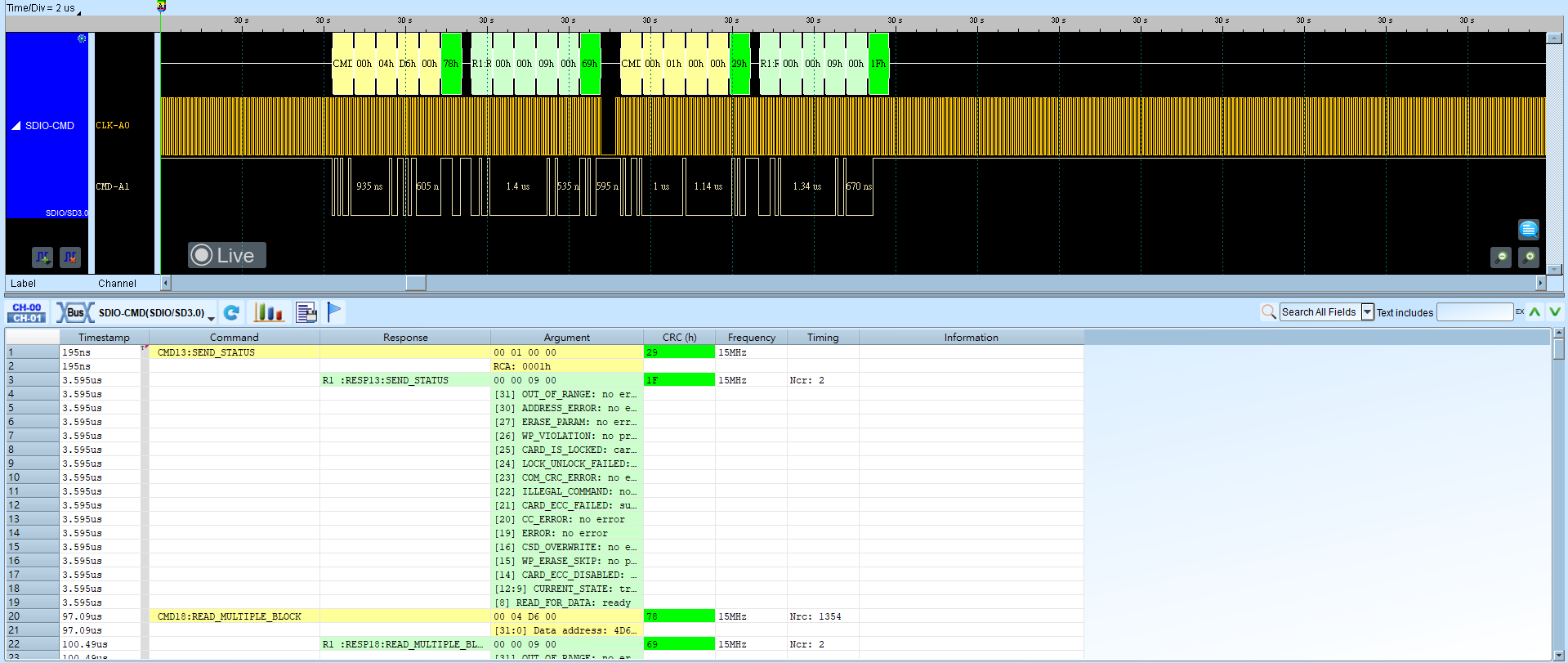Zoom in the waveform with plus magnifier
The height and width of the screenshot is (663, 1568).
click(1529, 258)
